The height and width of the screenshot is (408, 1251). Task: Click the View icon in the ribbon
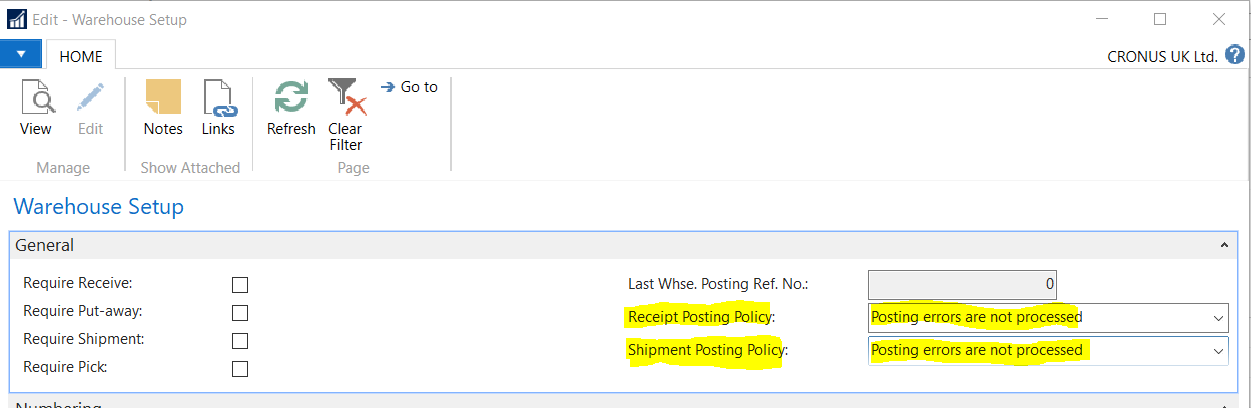tap(35, 100)
